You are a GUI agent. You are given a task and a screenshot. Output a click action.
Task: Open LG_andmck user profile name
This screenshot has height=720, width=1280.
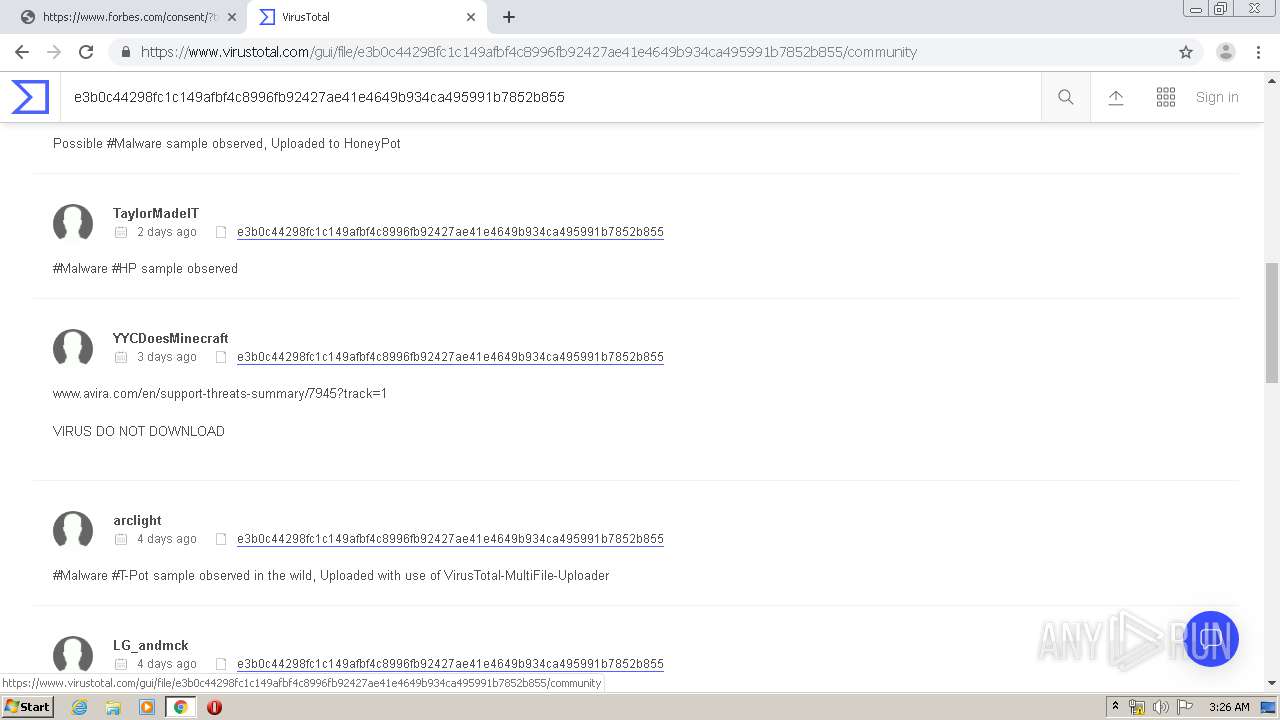coord(151,645)
